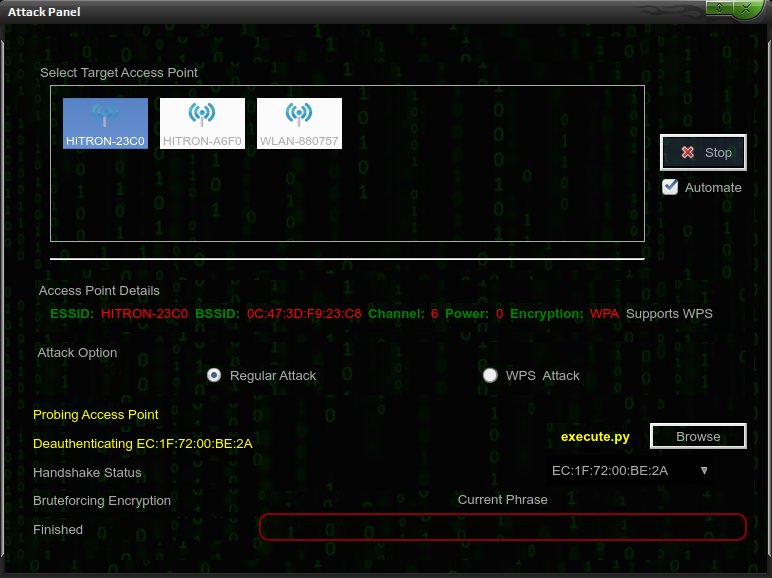The height and width of the screenshot is (578, 772).
Task: Click the ESSID value HITRON-23C0
Action: (144, 314)
